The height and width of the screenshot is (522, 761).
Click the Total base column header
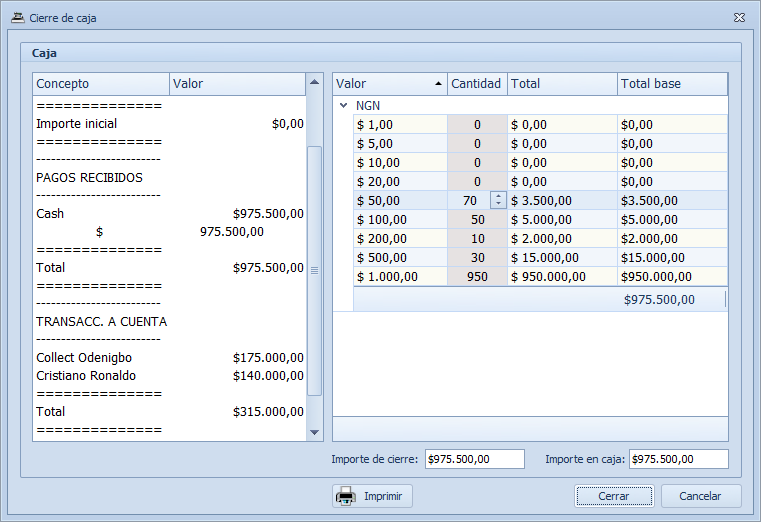(671, 84)
